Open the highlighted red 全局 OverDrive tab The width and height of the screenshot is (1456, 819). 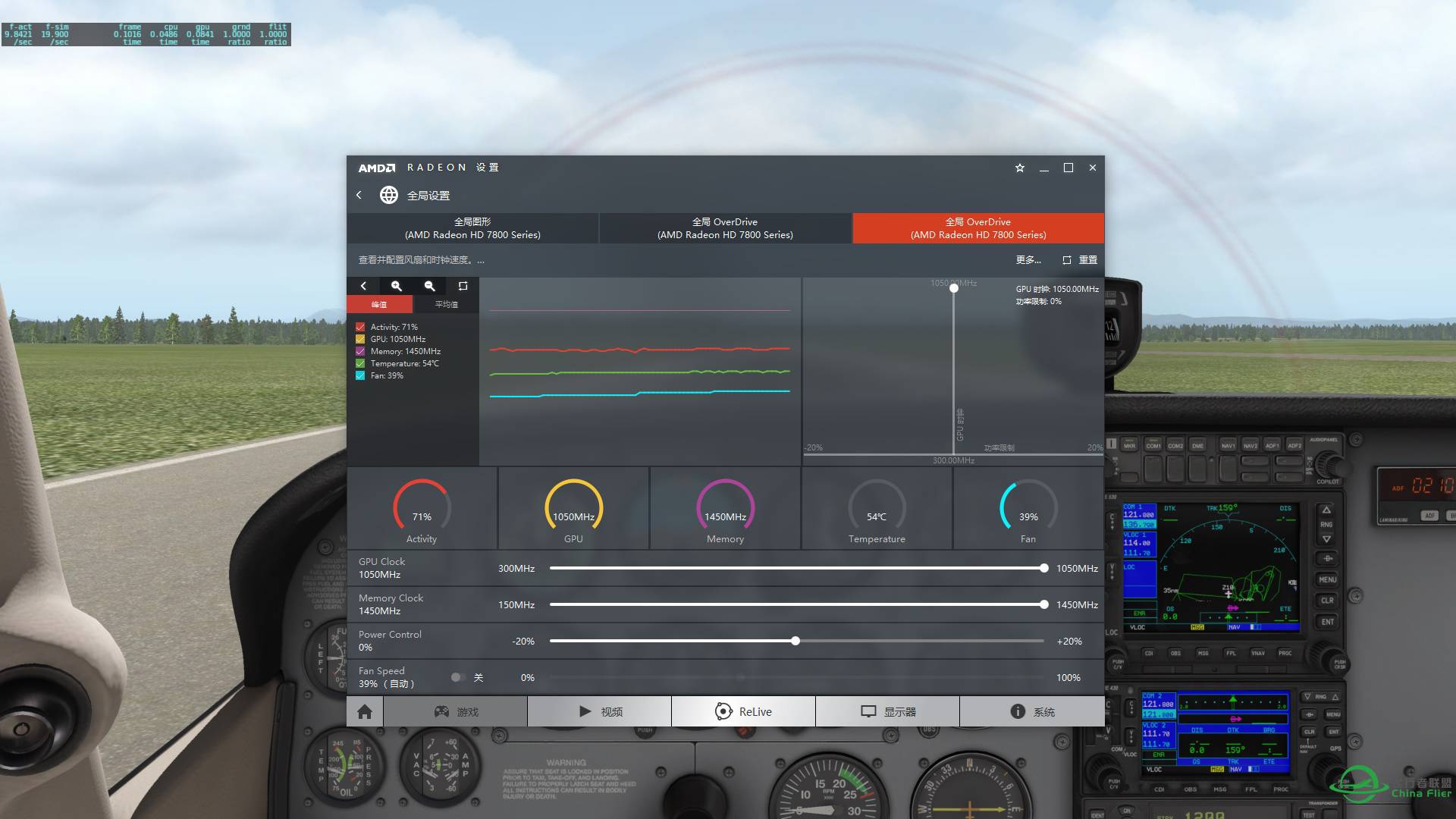coord(978,228)
